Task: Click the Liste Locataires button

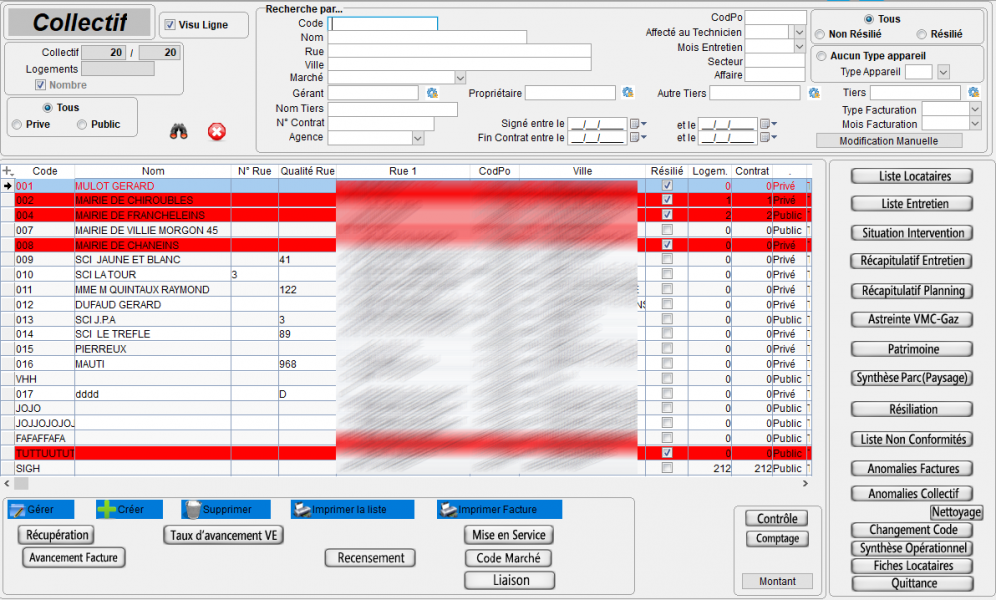Action: [x=912, y=176]
